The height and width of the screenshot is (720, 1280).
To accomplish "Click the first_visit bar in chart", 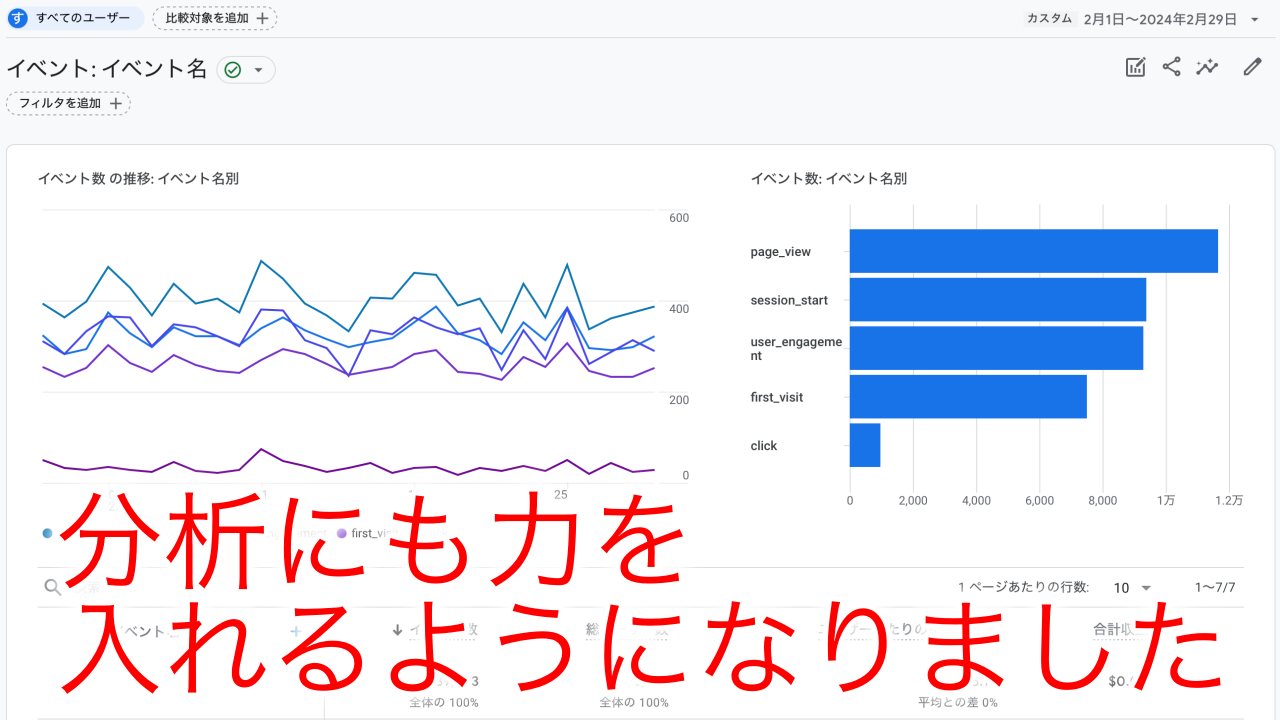I will [967, 397].
